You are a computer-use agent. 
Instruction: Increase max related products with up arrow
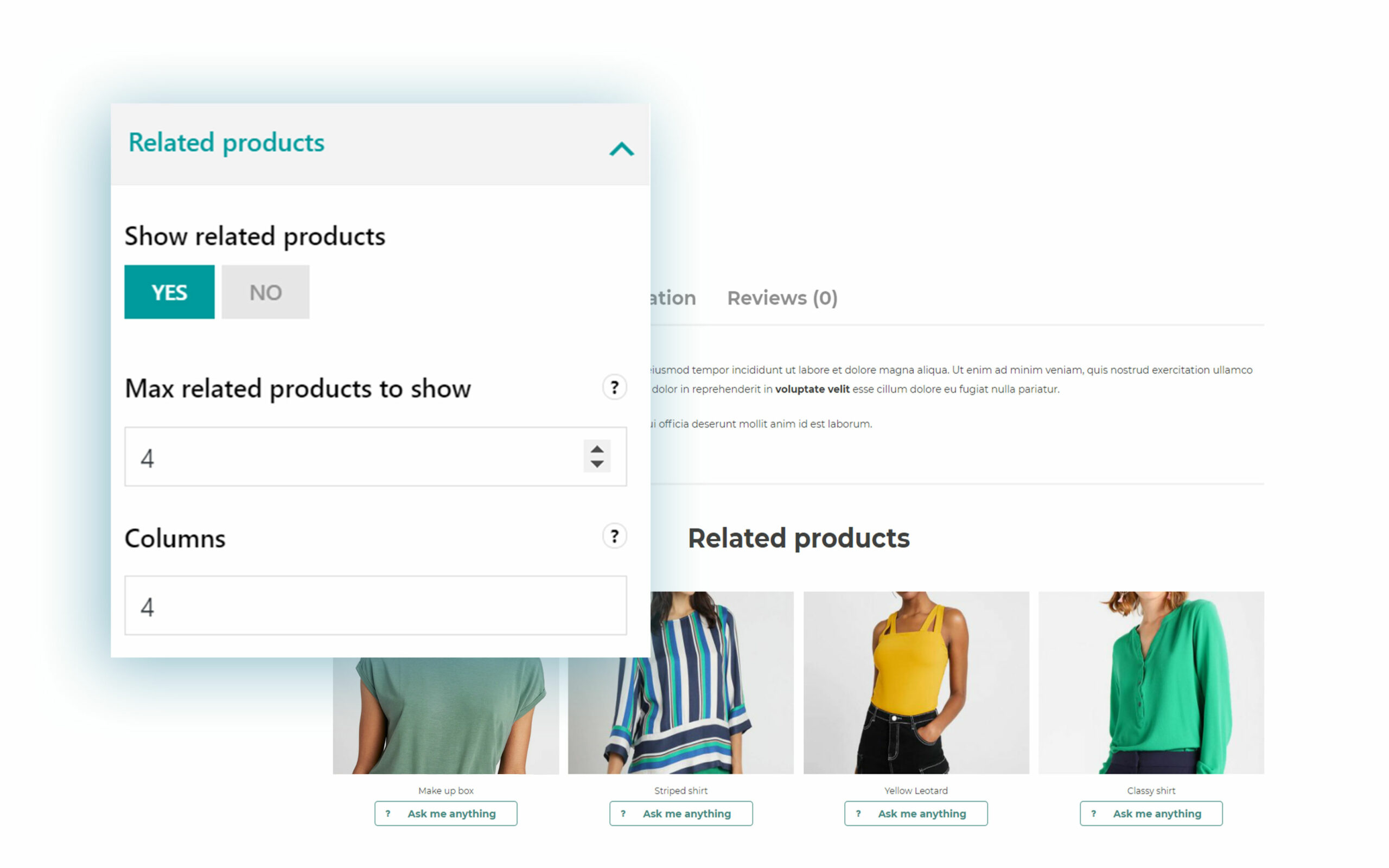tap(597, 449)
